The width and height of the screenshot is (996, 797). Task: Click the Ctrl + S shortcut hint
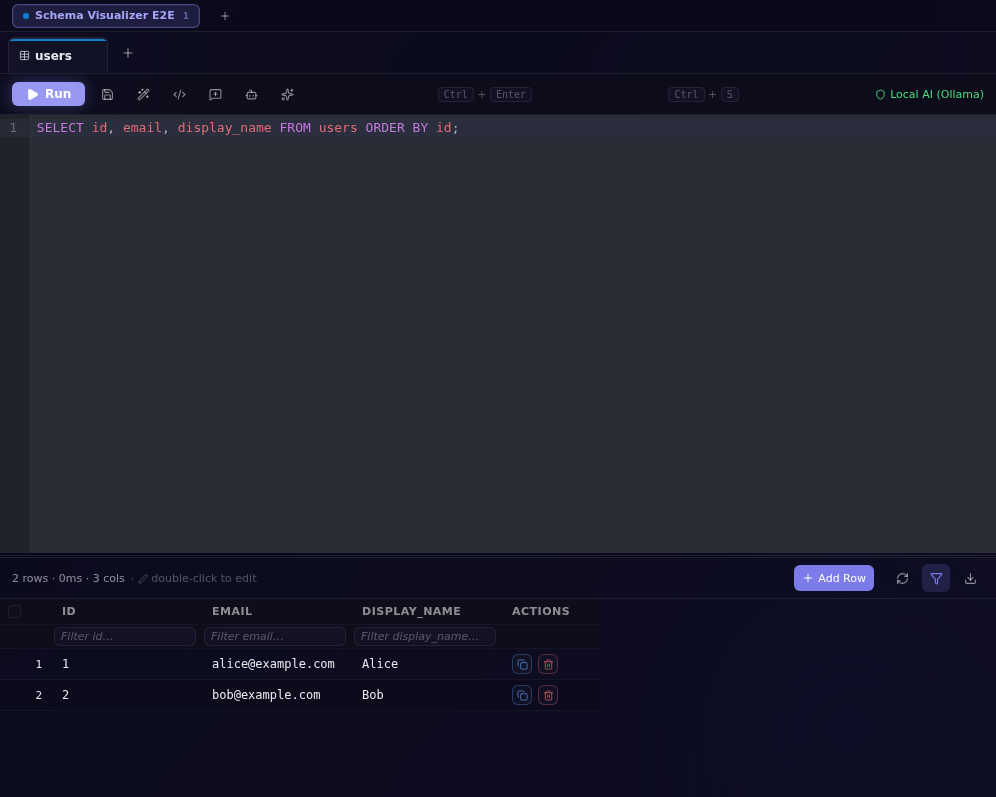(x=703, y=95)
